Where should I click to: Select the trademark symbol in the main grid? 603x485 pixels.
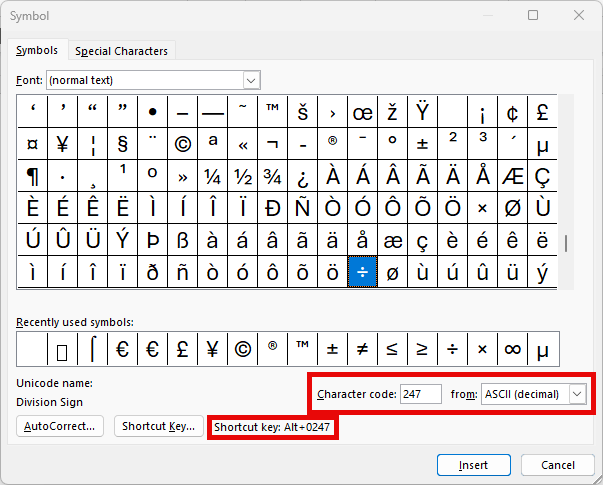(273, 112)
